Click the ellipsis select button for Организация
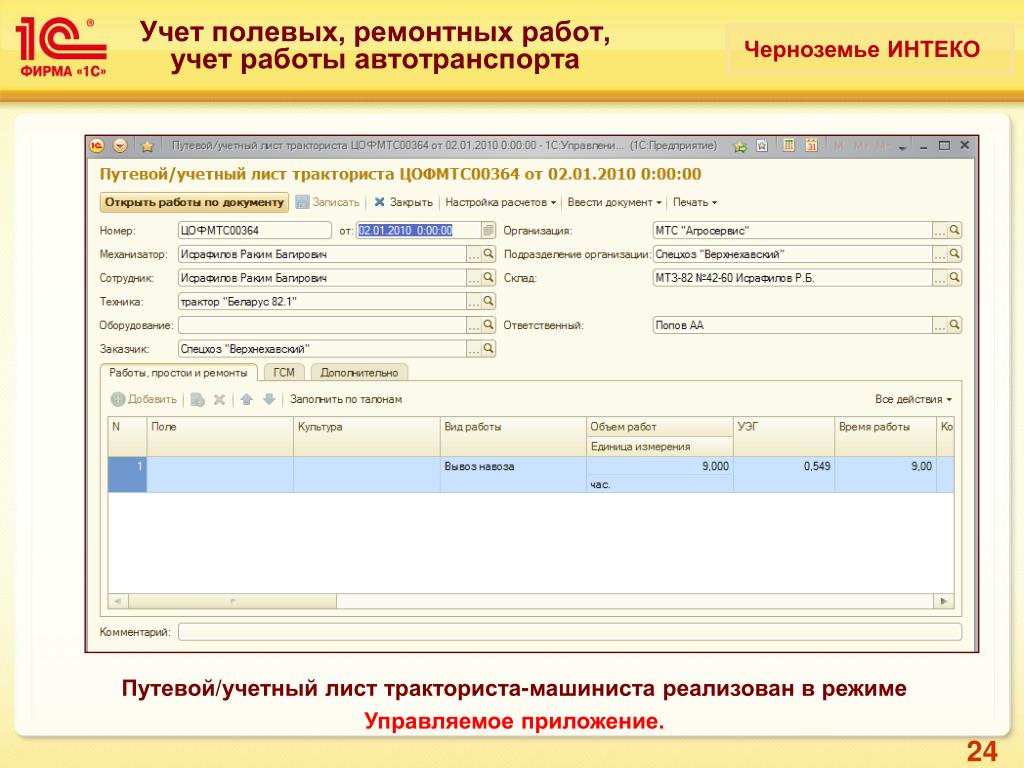 pyautogui.click(x=940, y=231)
